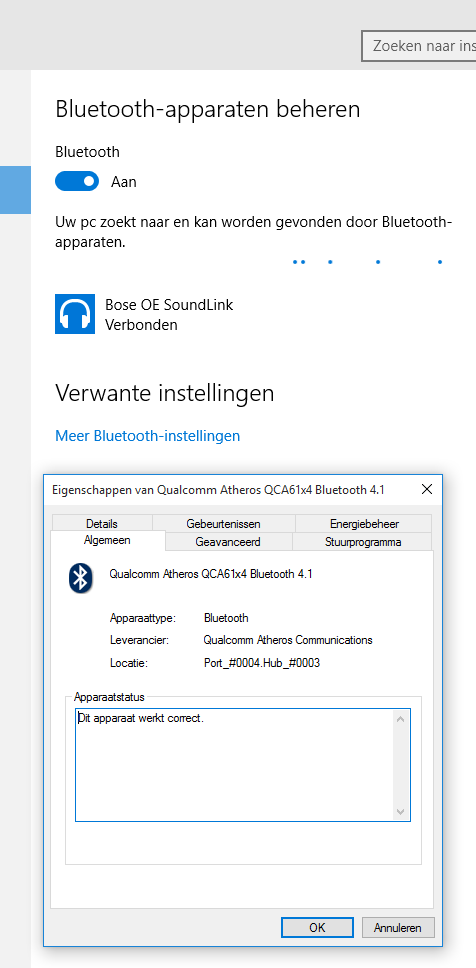The height and width of the screenshot is (968, 476).
Task: Click inside the Apparaatstatus text box
Action: pyautogui.click(x=235, y=765)
